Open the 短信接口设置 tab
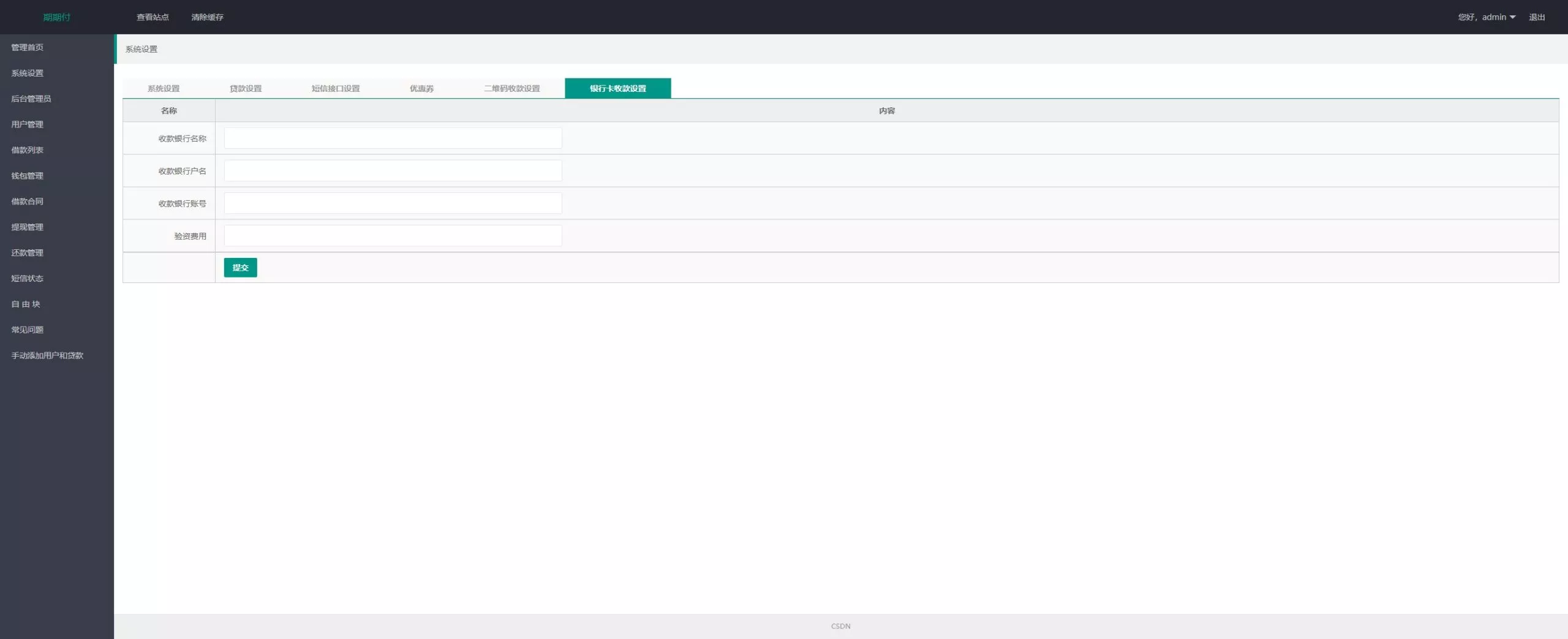Image resolution: width=1568 pixels, height=639 pixels. pyautogui.click(x=336, y=88)
